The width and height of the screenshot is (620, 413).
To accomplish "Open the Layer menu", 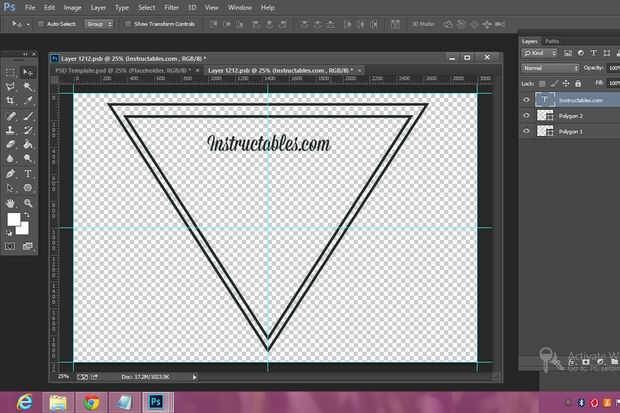I will [98, 8].
